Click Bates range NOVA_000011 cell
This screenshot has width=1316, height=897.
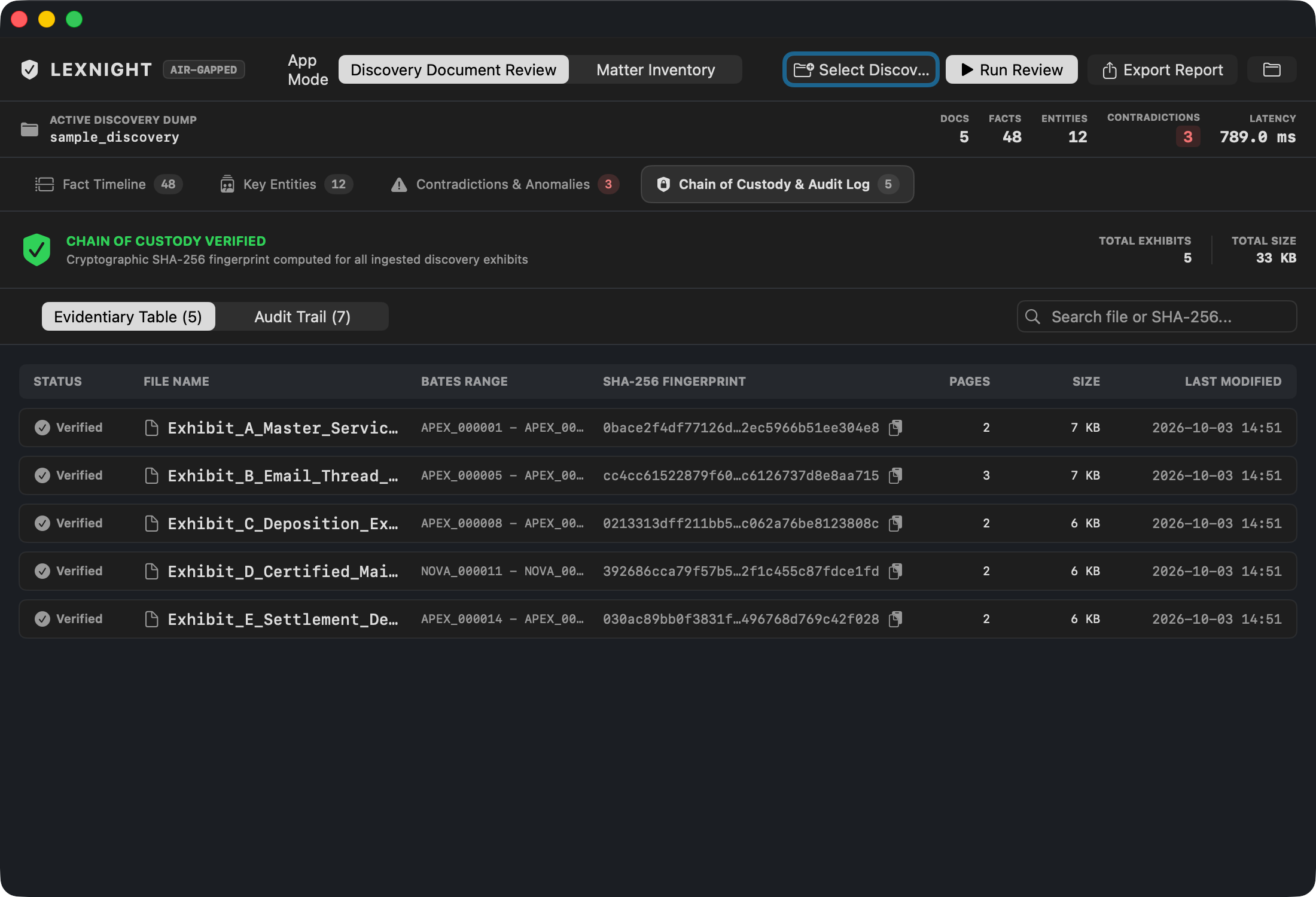(502, 571)
